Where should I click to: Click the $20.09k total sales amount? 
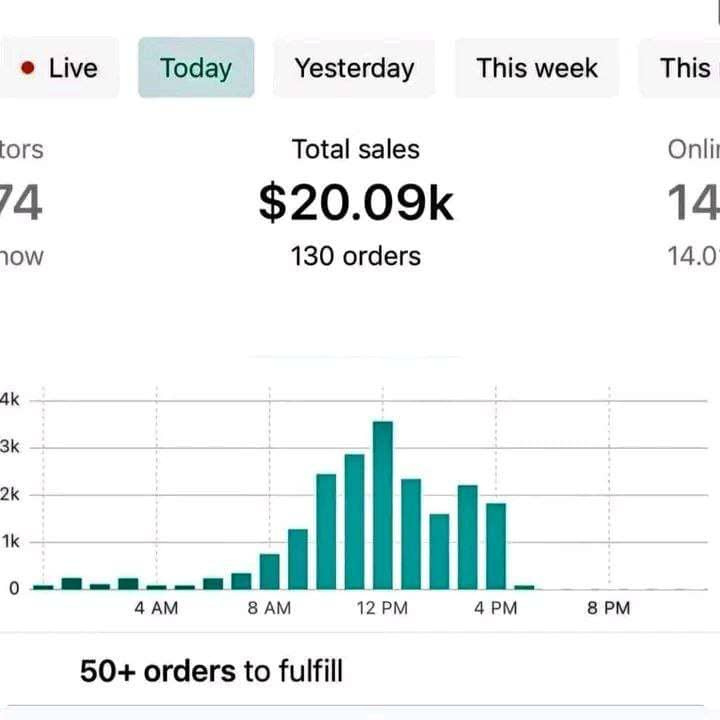coord(356,202)
